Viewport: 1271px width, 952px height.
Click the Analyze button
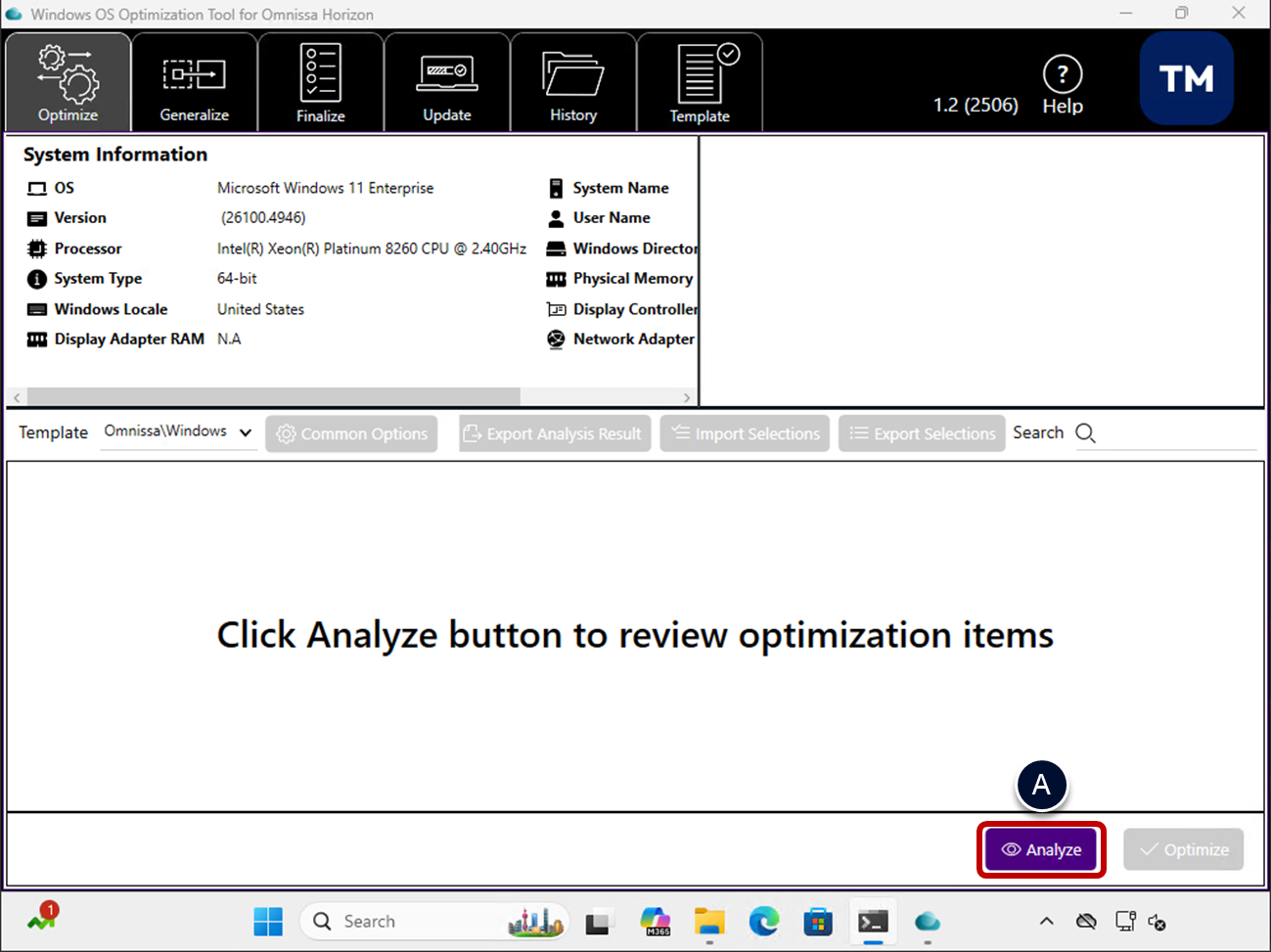click(x=1041, y=849)
